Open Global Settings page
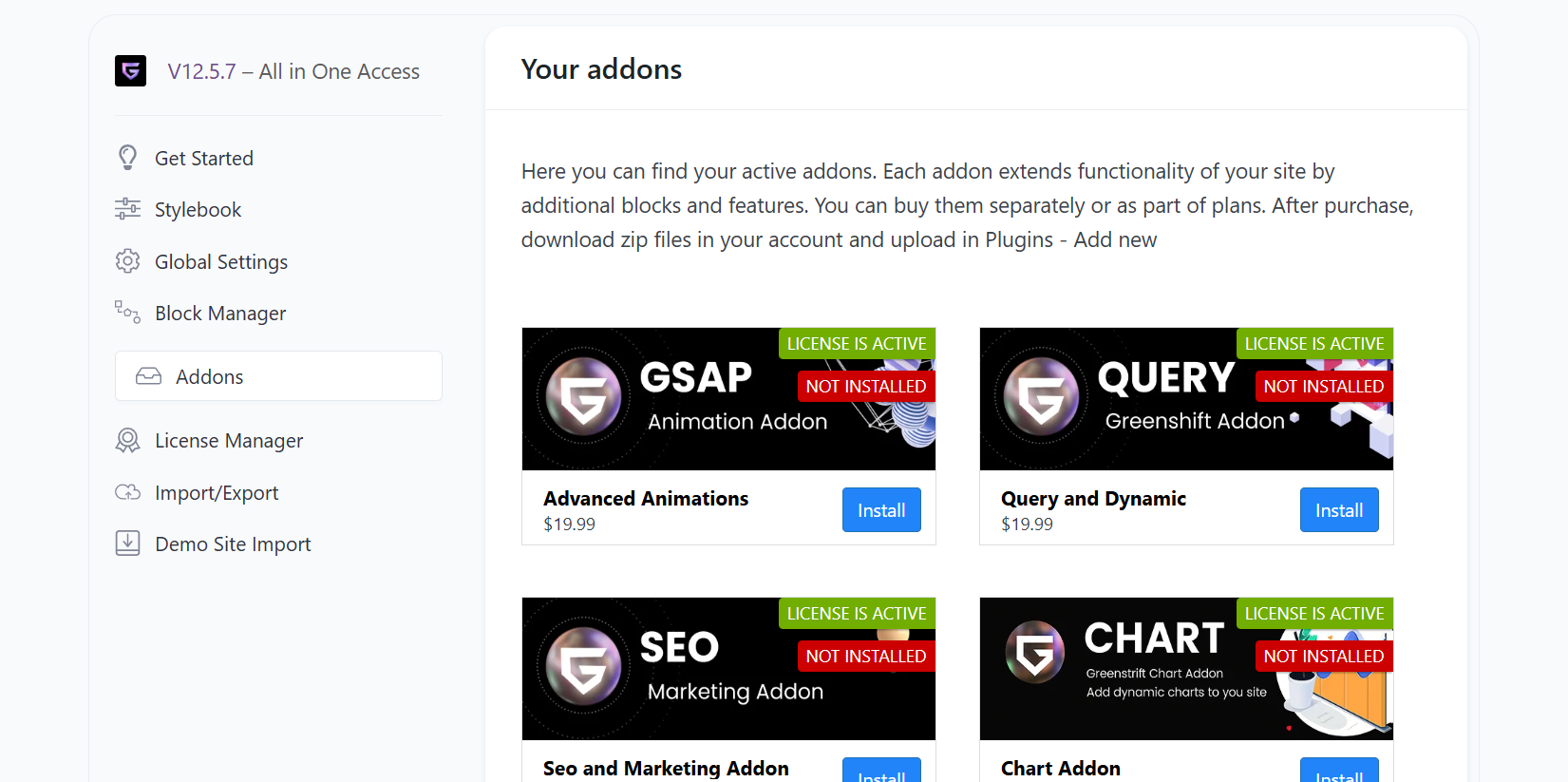The width and height of the screenshot is (1568, 782). (x=220, y=262)
